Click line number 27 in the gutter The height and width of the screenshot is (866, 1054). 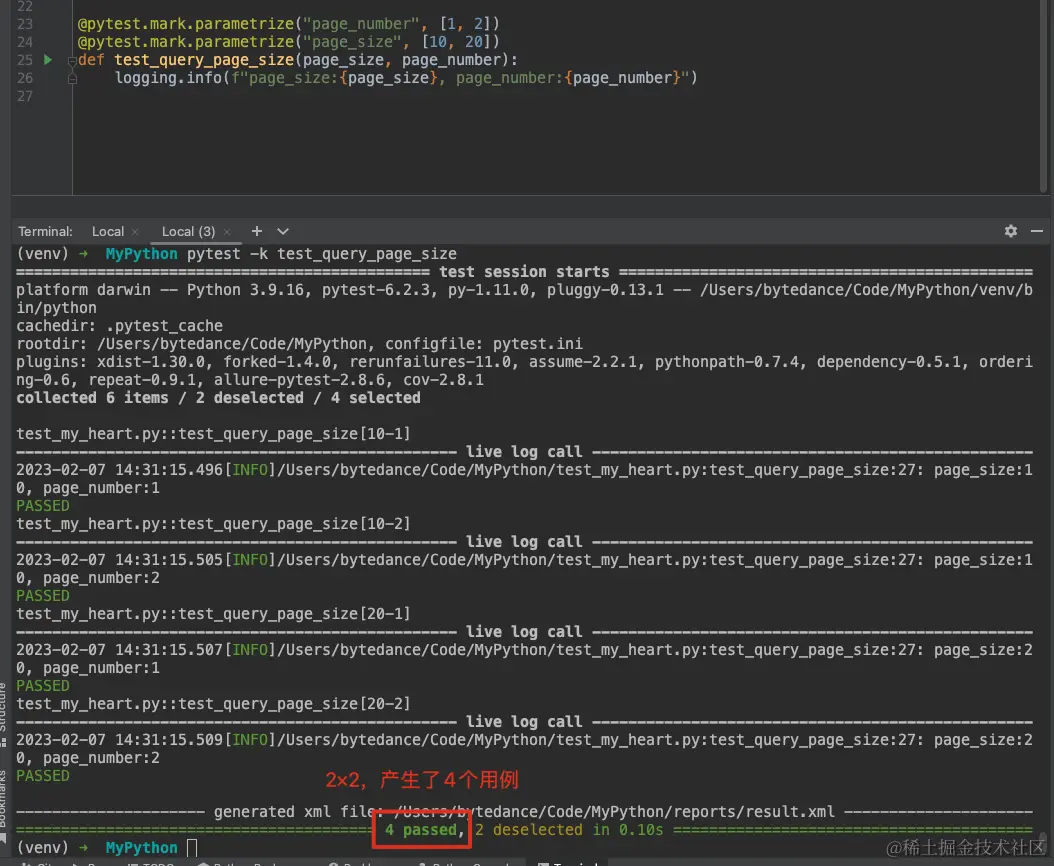pos(25,96)
